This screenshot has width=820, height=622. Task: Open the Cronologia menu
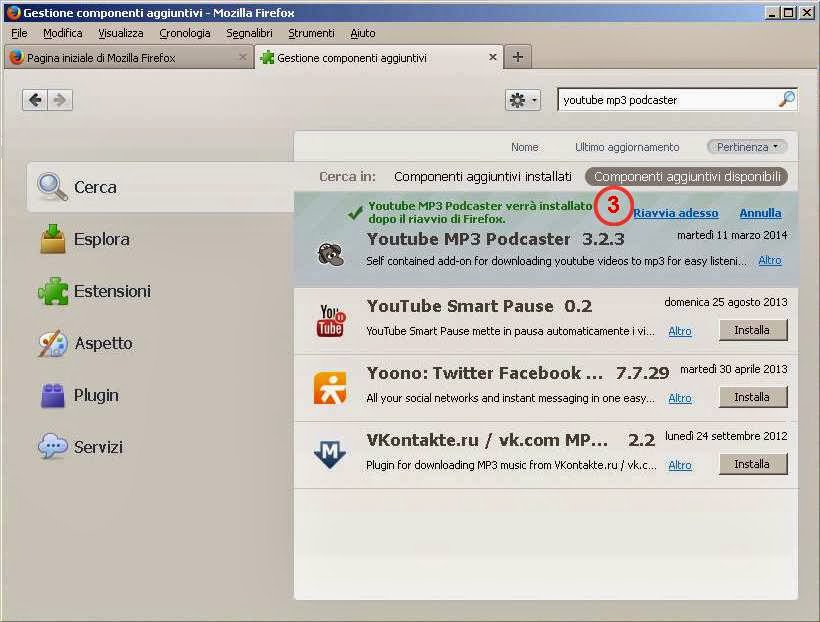(x=185, y=33)
